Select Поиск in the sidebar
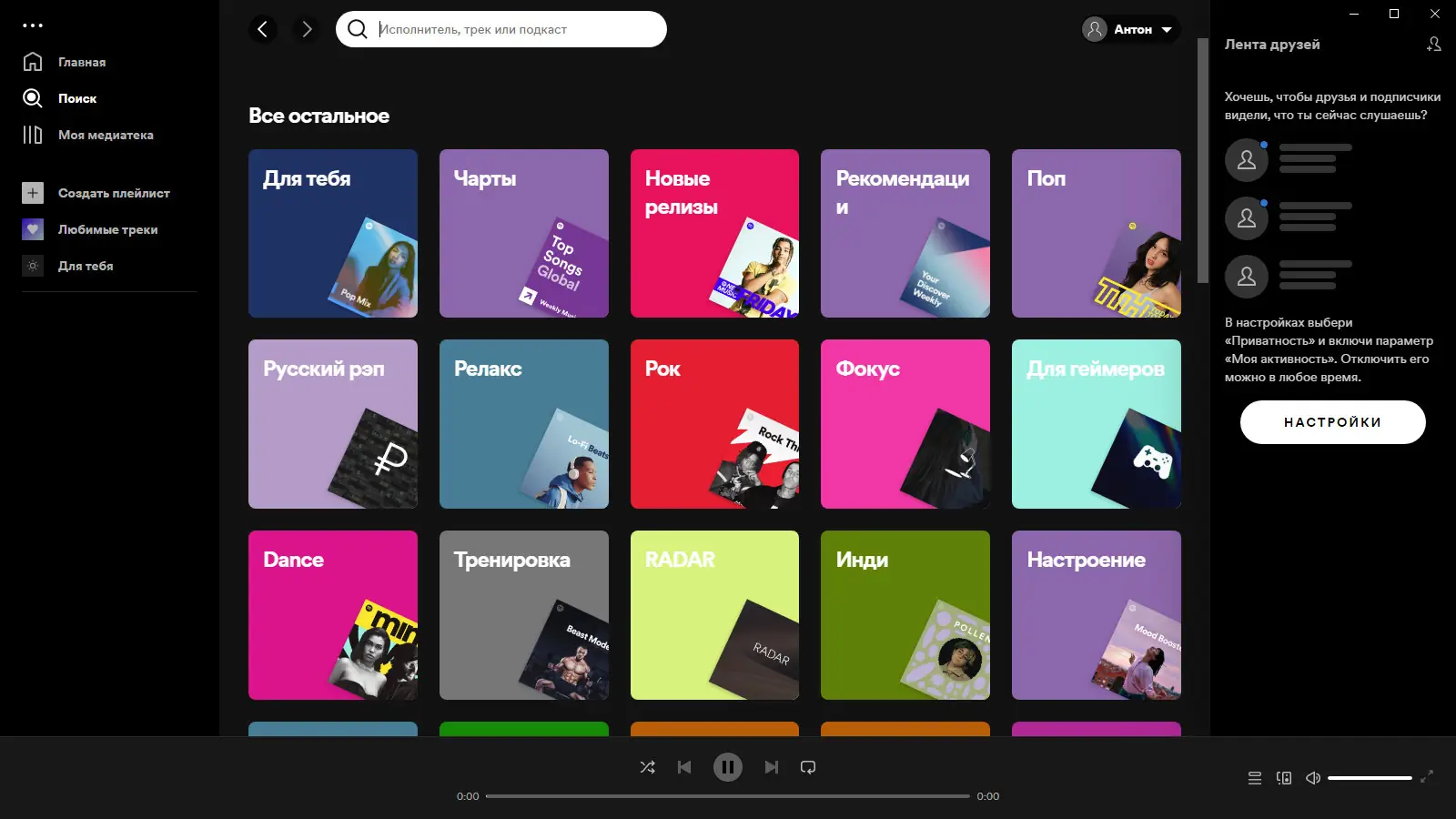 pyautogui.click(x=77, y=98)
